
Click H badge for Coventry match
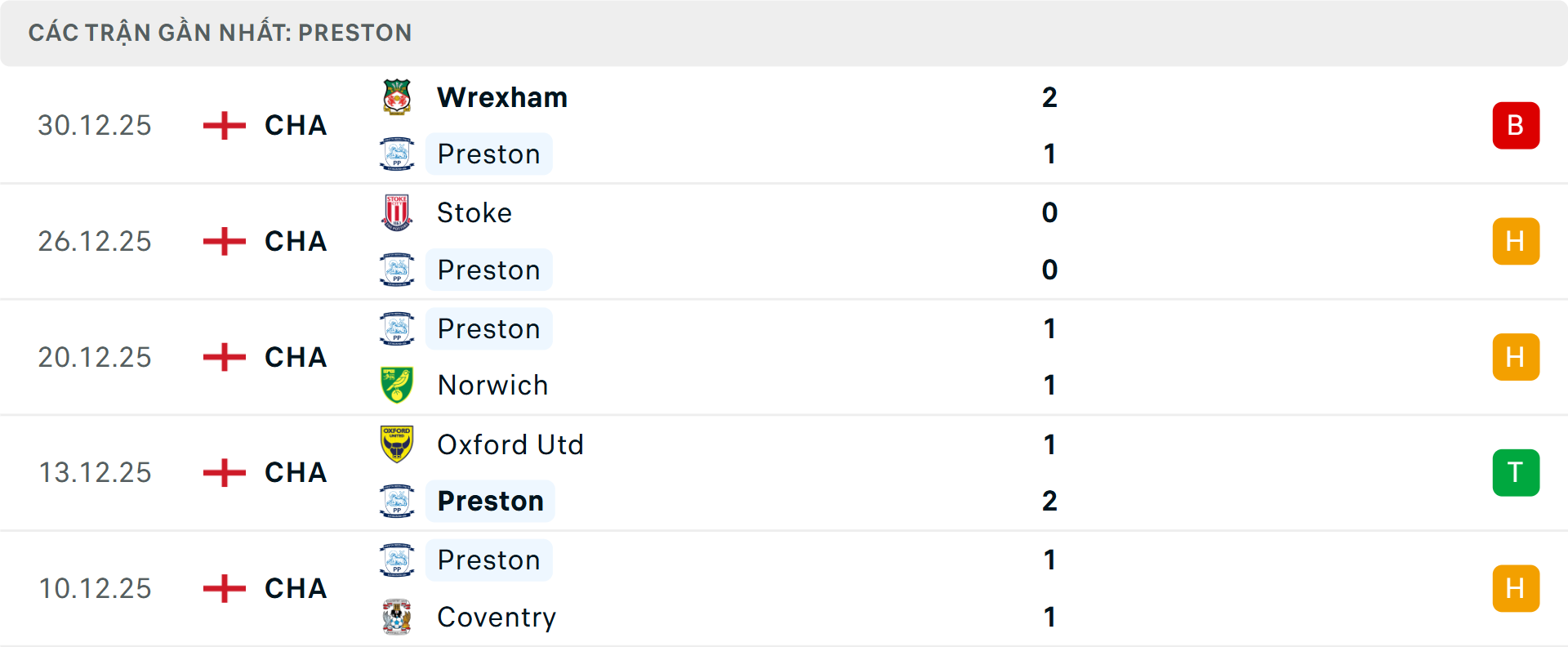pos(1515,588)
